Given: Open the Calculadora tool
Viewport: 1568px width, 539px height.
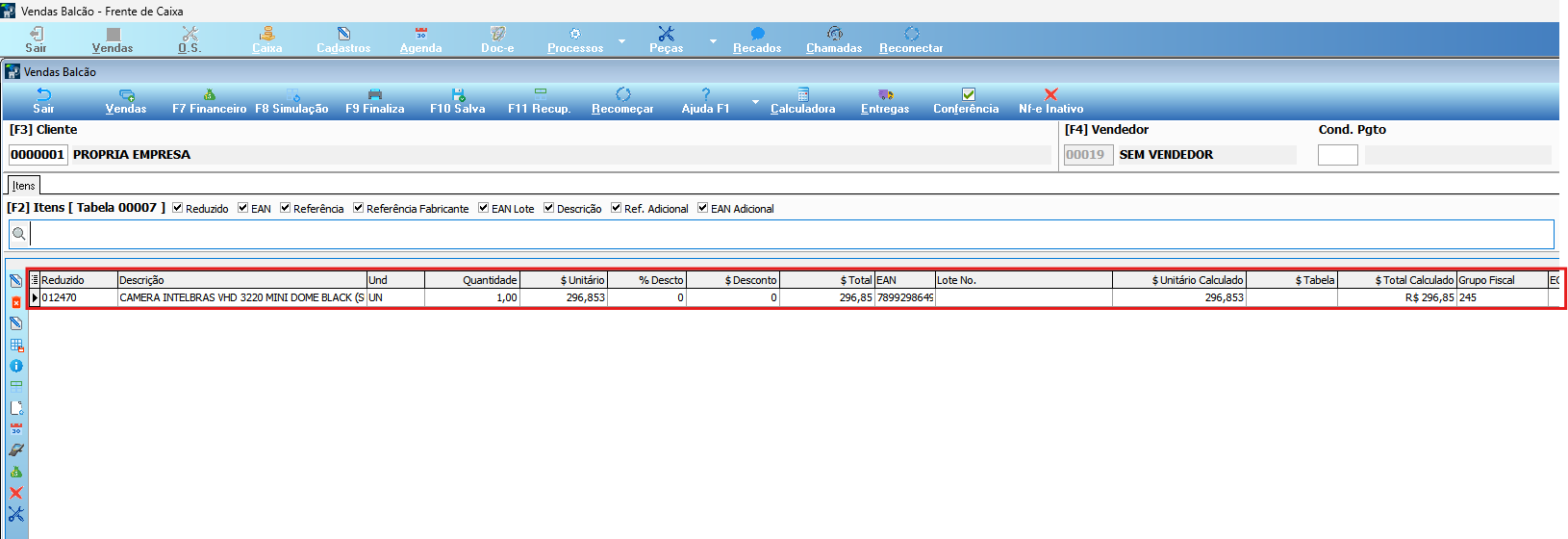Looking at the screenshot, I should [802, 101].
